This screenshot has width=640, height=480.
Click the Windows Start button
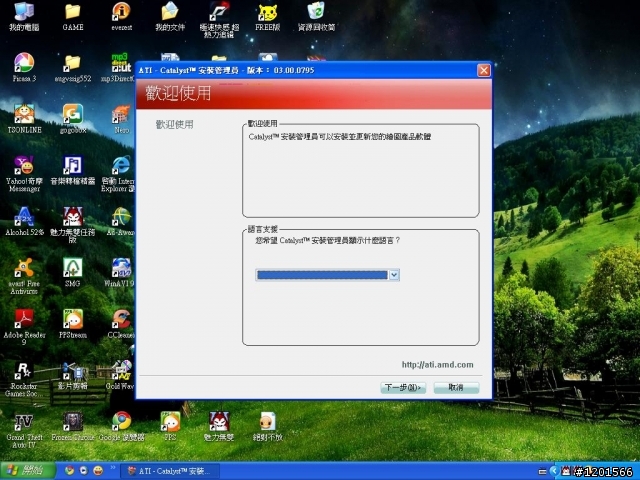tap(27, 471)
